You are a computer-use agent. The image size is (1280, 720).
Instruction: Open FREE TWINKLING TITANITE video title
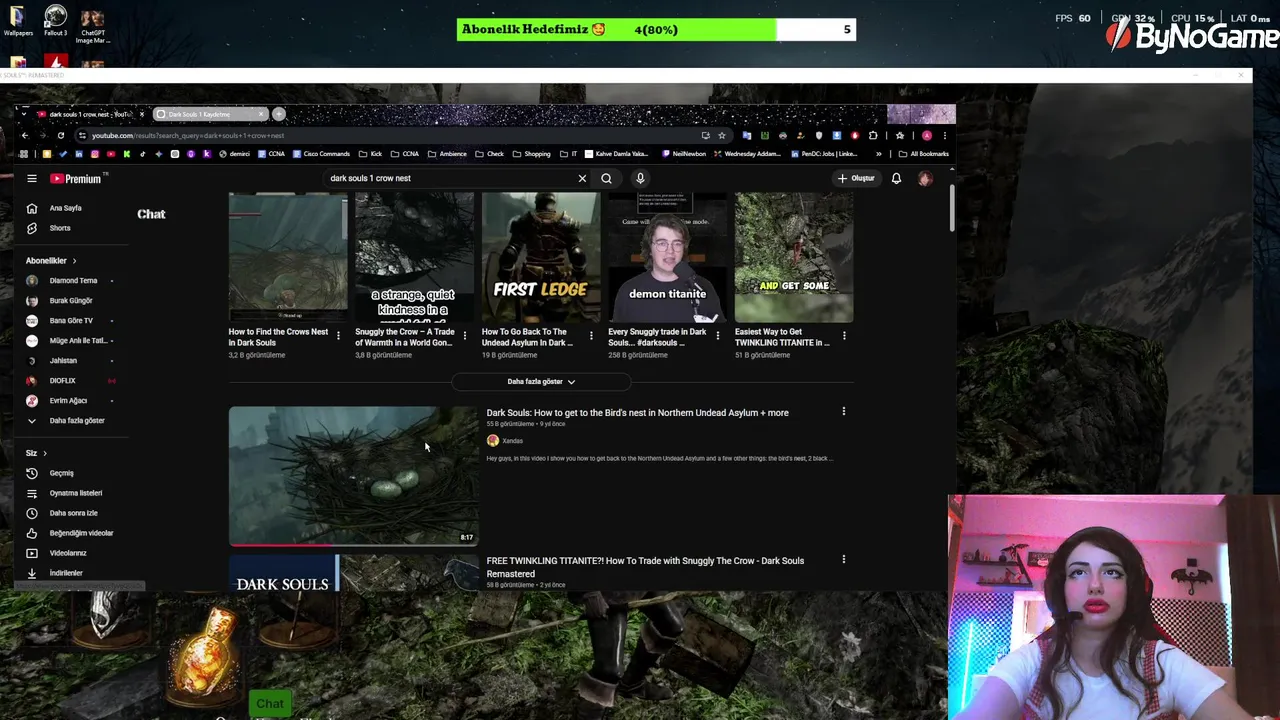pos(645,567)
